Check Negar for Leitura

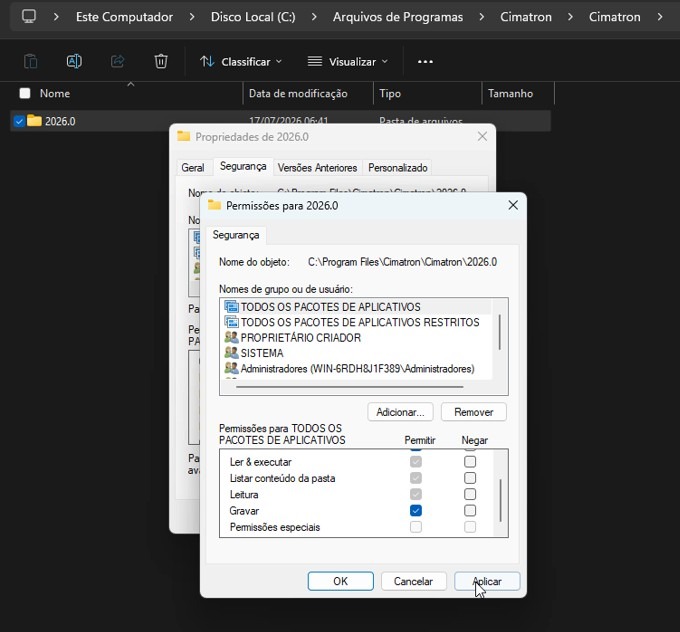(470, 494)
